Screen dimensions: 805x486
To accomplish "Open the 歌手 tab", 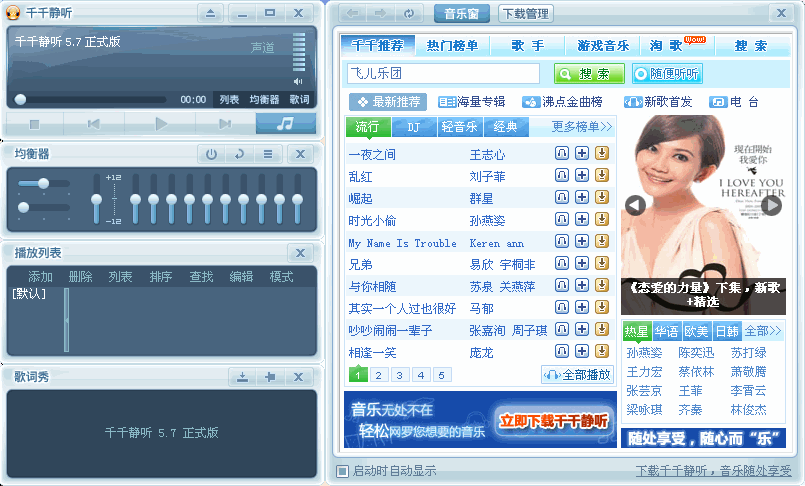I will pyautogui.click(x=527, y=46).
